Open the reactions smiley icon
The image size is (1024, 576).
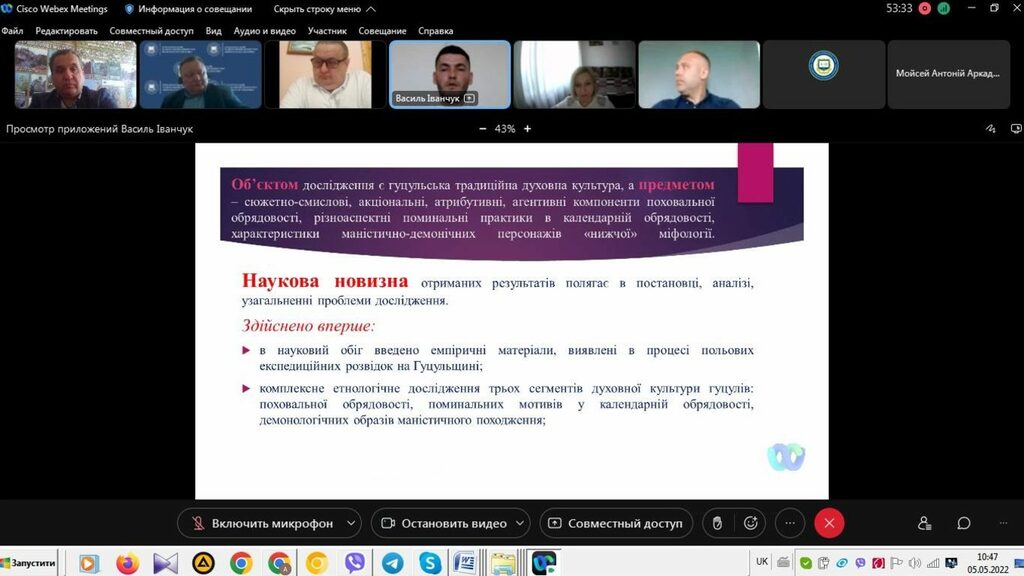point(750,523)
